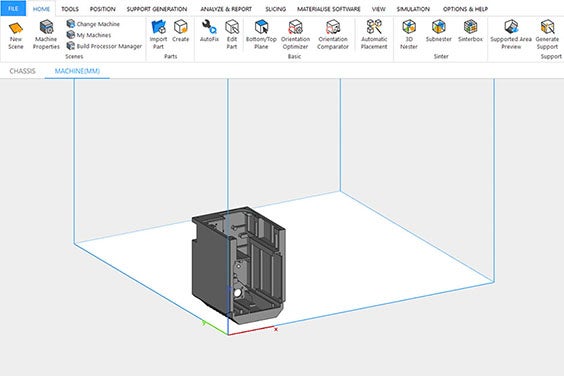Open the 3D Nester tool
Viewport: 564px width, 376px height.
(409, 35)
